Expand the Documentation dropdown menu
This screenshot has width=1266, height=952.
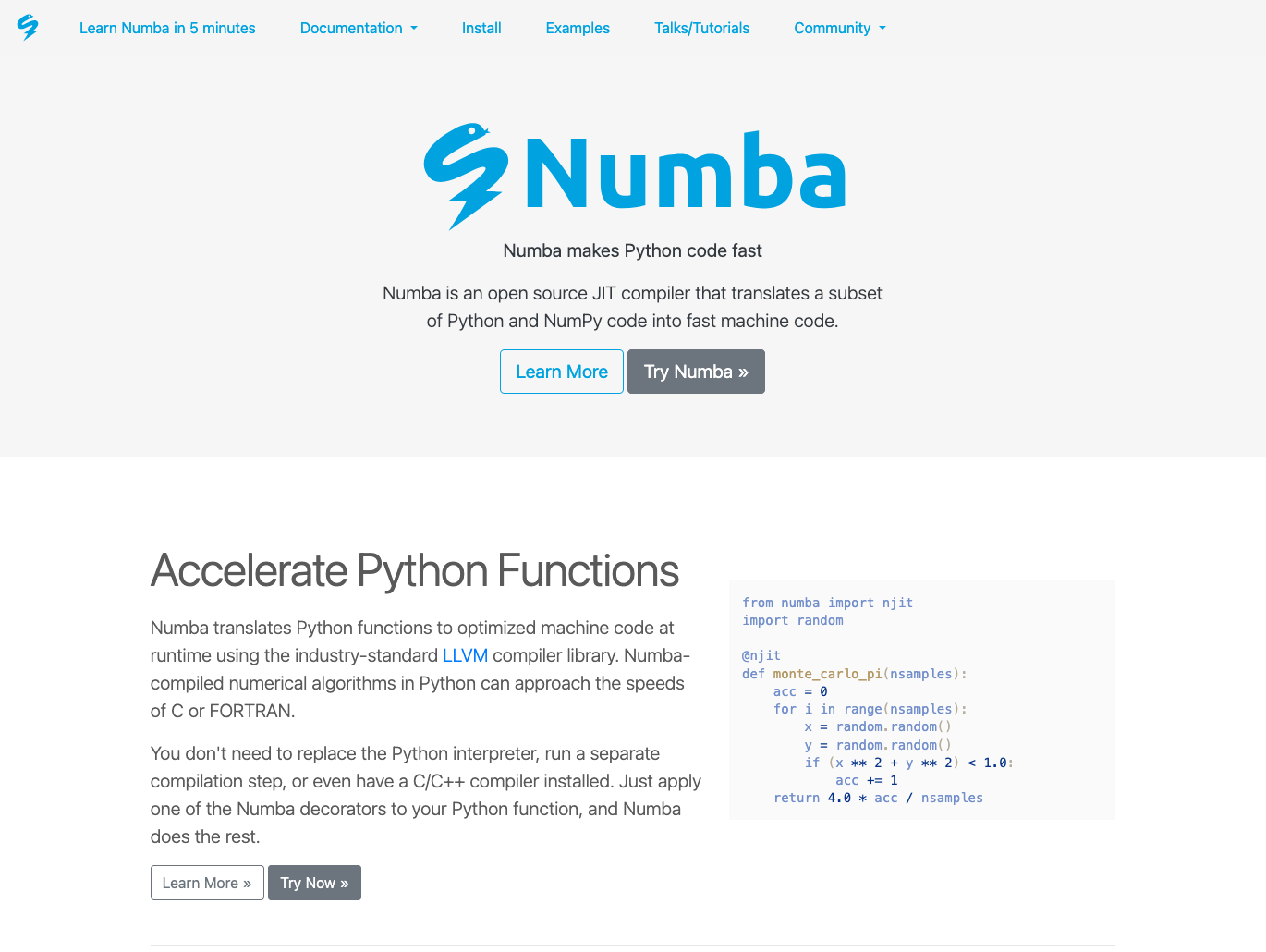coord(359,28)
